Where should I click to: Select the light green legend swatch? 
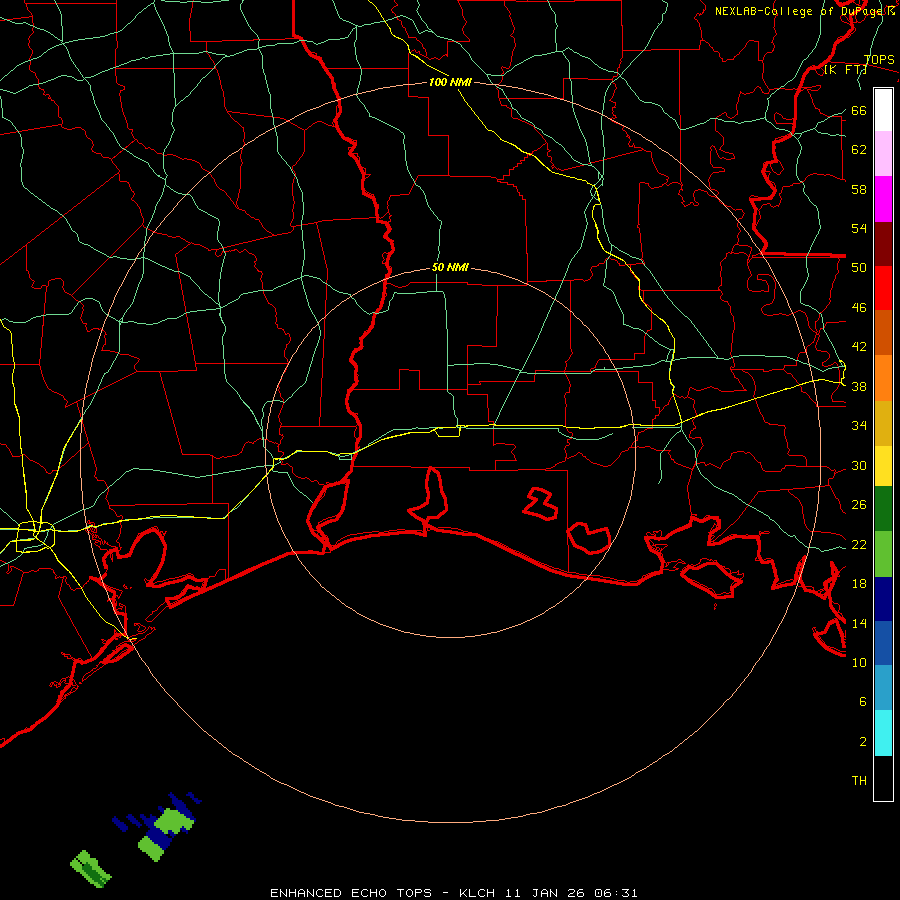click(x=883, y=554)
